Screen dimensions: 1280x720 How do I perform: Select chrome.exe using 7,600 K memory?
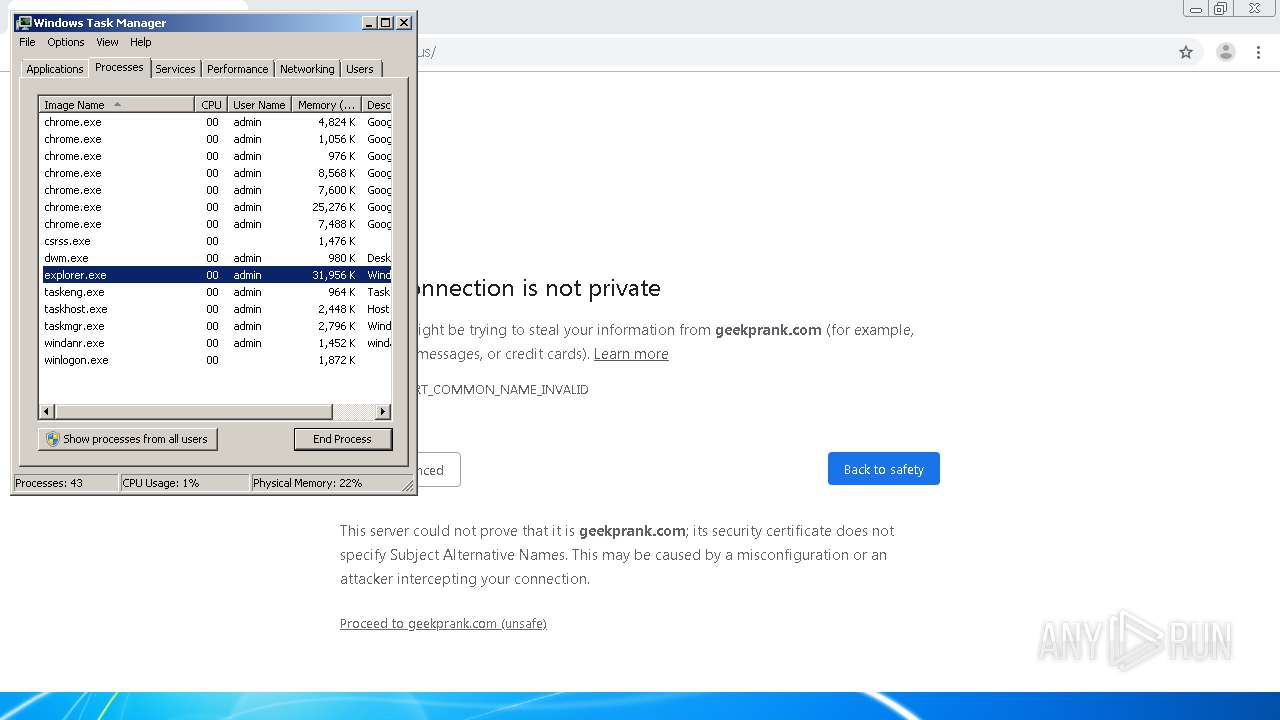[215, 190]
